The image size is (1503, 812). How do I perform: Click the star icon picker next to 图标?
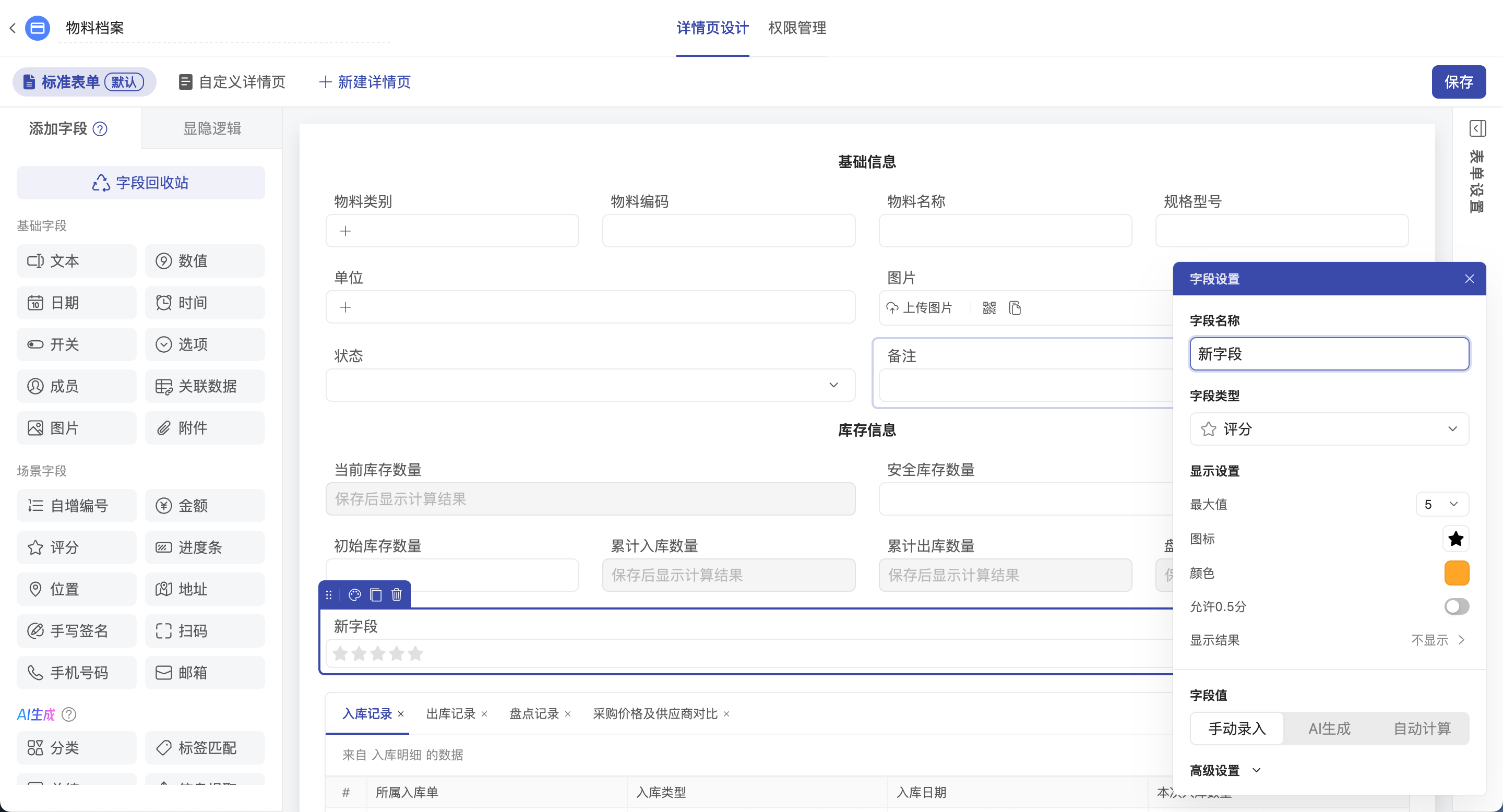(1455, 539)
